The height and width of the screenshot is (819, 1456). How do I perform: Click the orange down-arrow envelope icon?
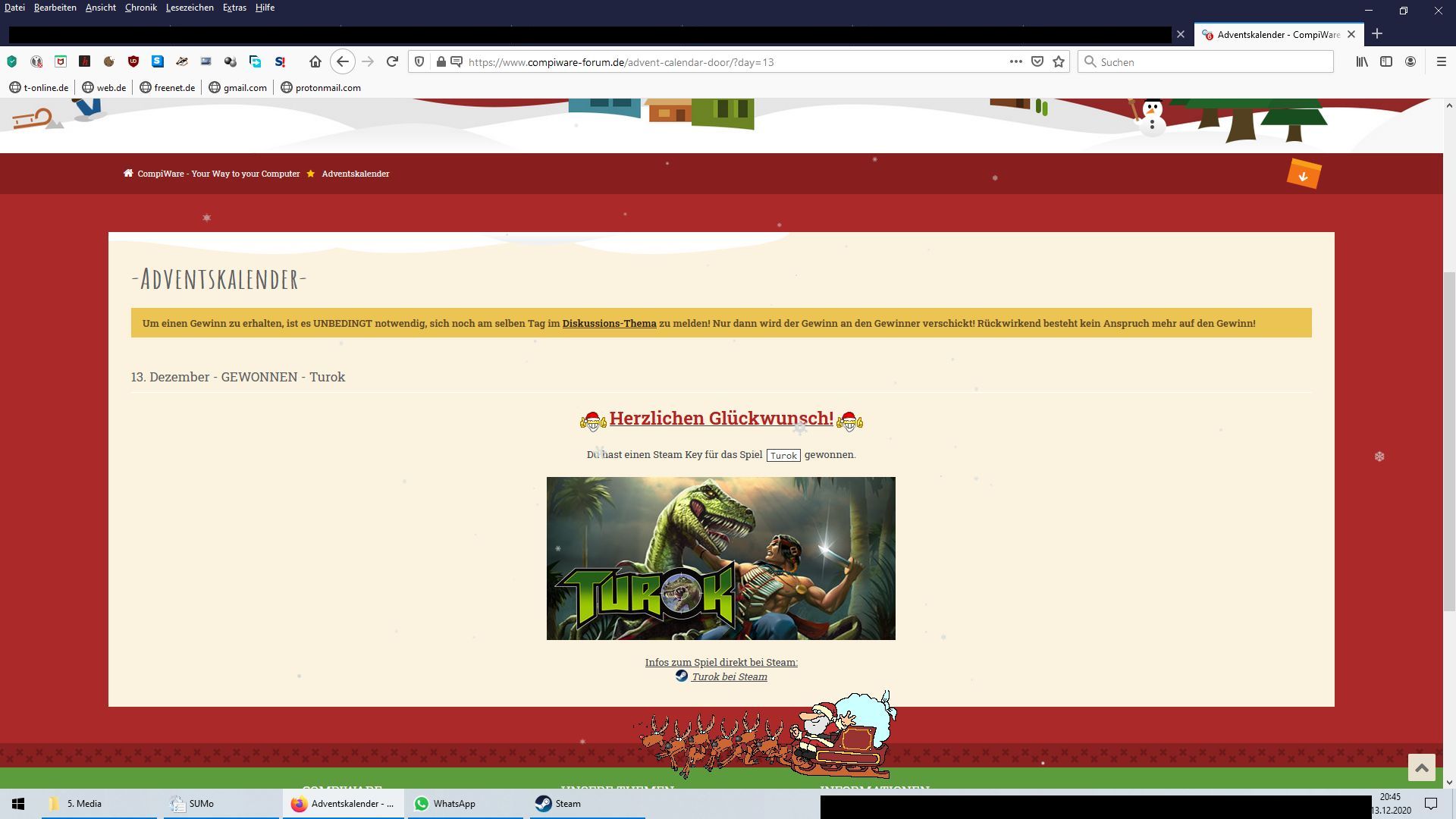1304,174
